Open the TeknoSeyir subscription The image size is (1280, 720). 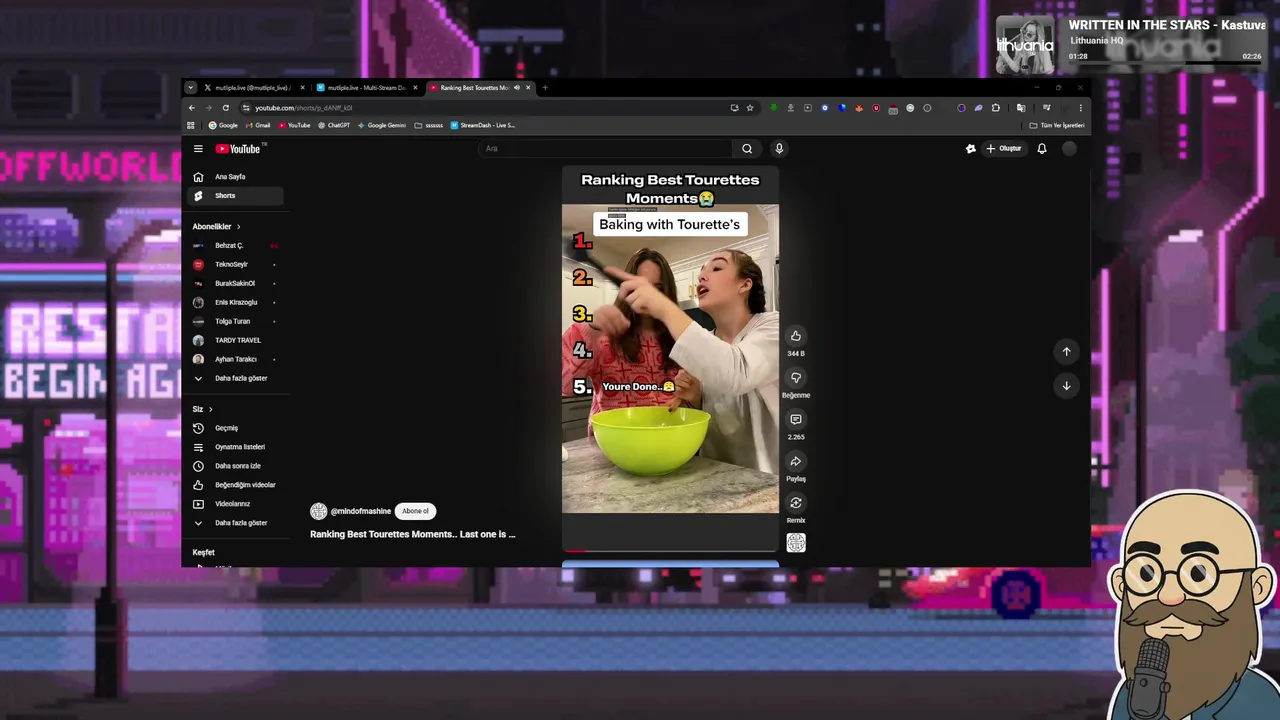(236, 265)
